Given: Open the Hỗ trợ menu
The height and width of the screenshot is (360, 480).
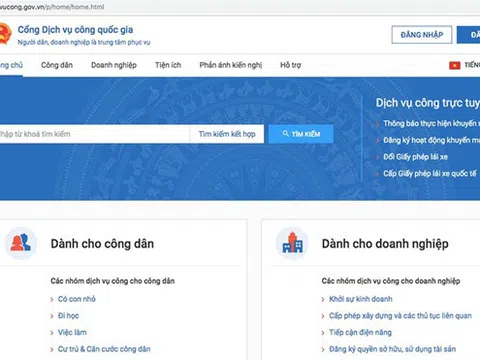Looking at the screenshot, I should click(291, 65).
